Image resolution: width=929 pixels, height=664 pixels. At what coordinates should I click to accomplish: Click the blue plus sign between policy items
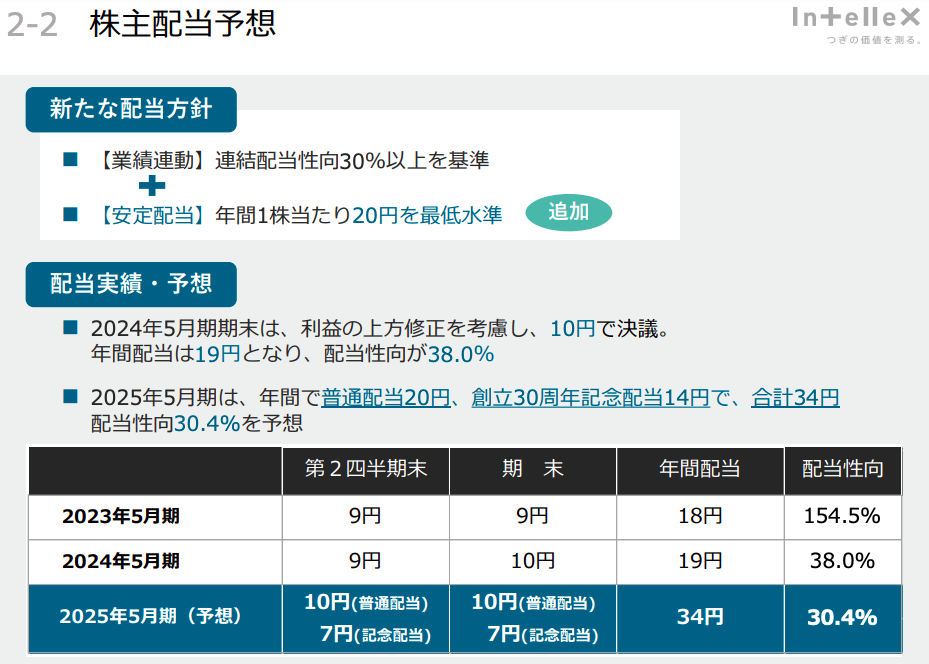pyautogui.click(x=152, y=185)
